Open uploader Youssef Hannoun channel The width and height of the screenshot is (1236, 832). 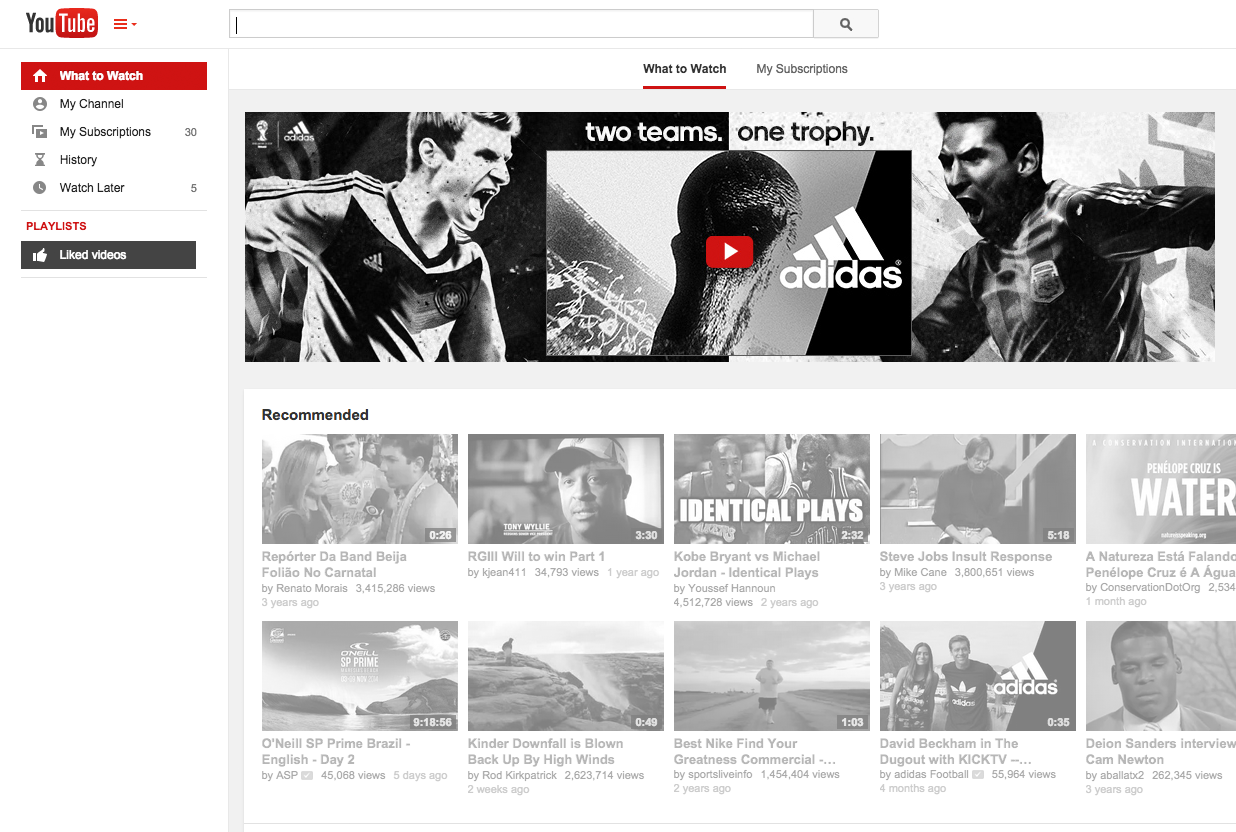click(x=732, y=589)
